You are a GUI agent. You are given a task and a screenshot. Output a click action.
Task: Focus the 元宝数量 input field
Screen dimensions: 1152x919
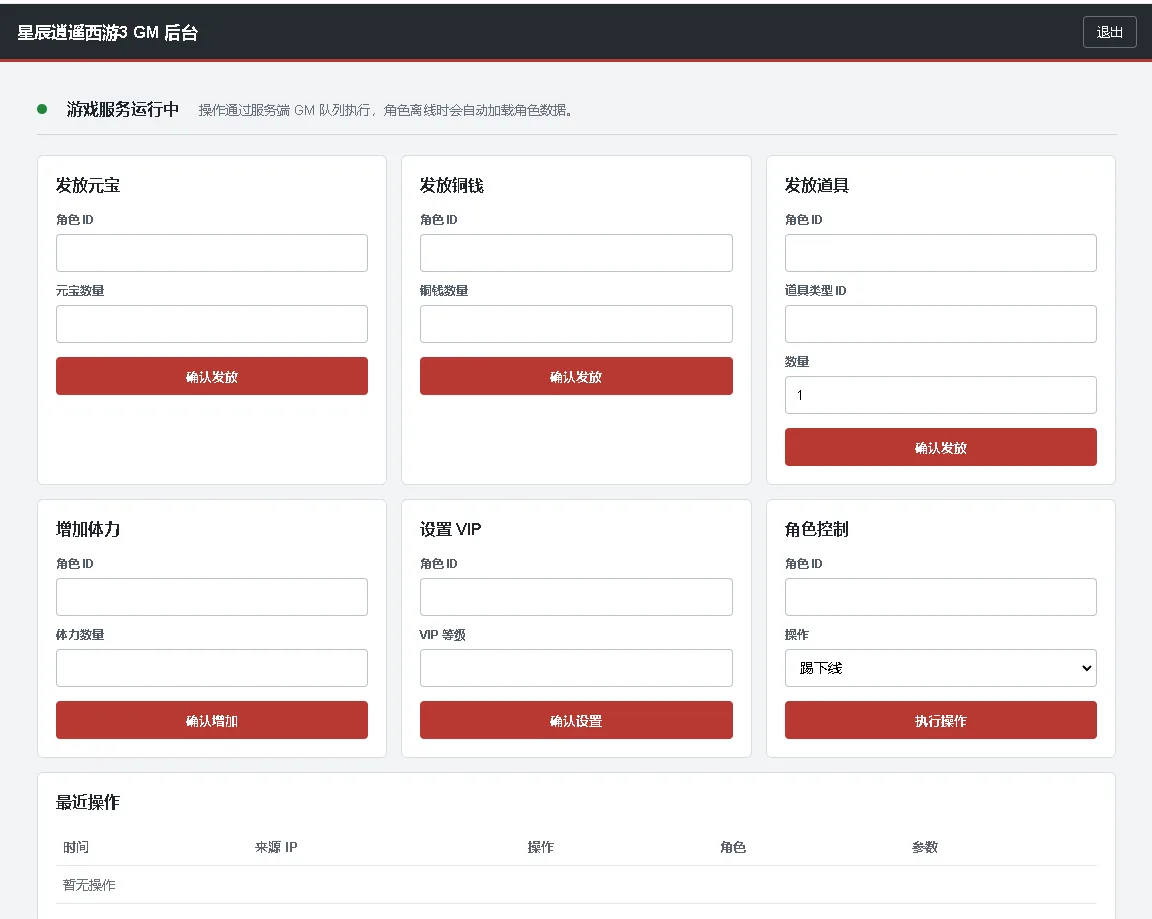212,324
